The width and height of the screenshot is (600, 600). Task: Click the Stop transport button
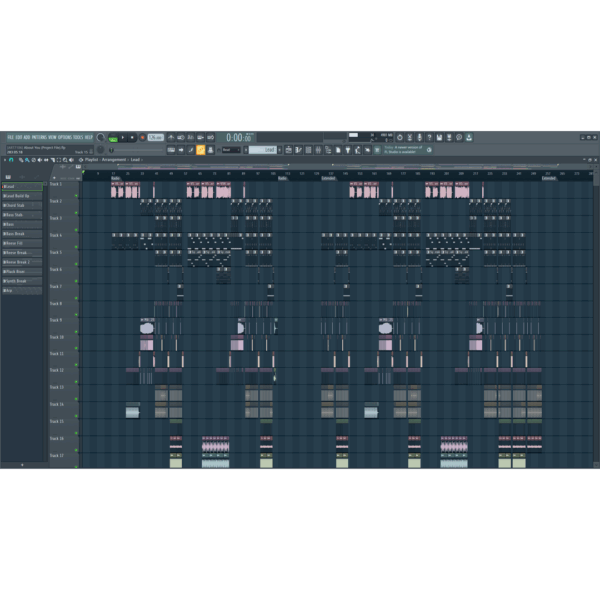[x=132, y=138]
